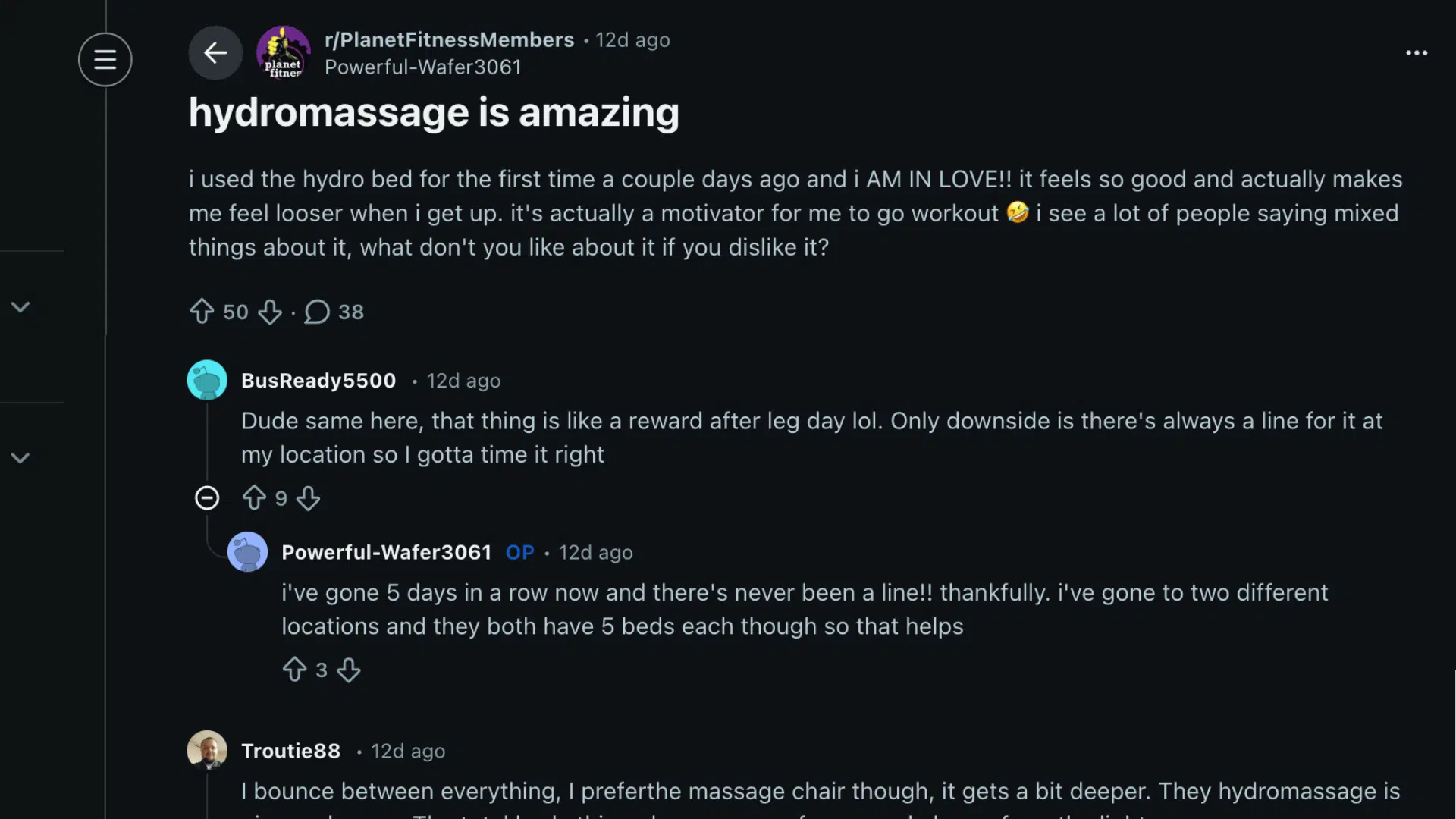This screenshot has width=1456, height=819.
Task: Open the navigation hamburger menu
Action: point(105,59)
